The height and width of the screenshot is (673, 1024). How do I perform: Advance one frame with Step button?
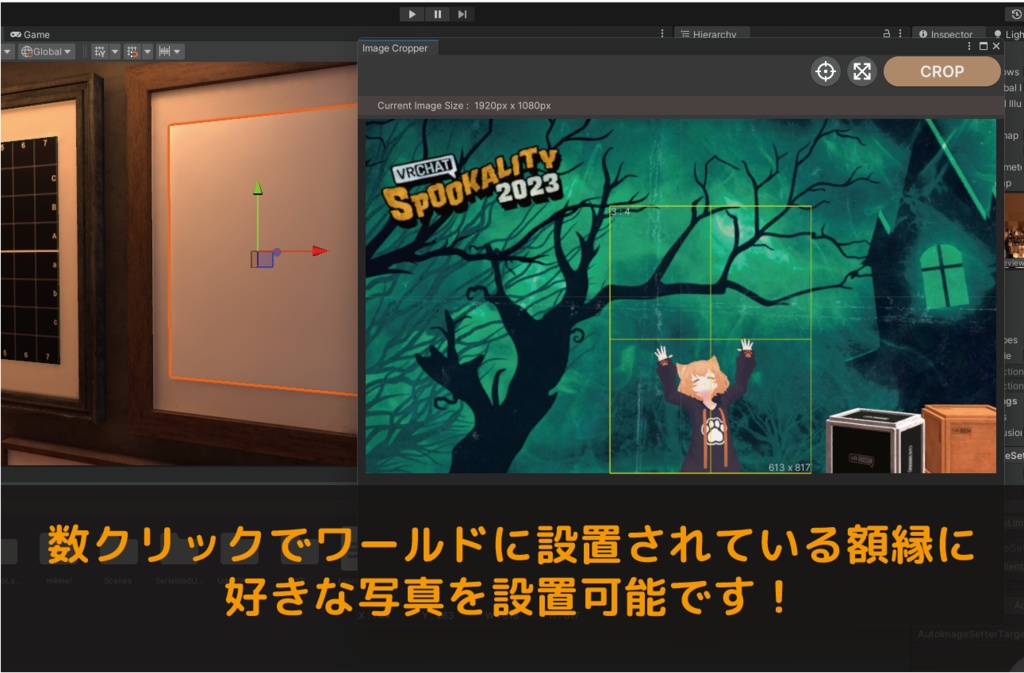point(462,14)
